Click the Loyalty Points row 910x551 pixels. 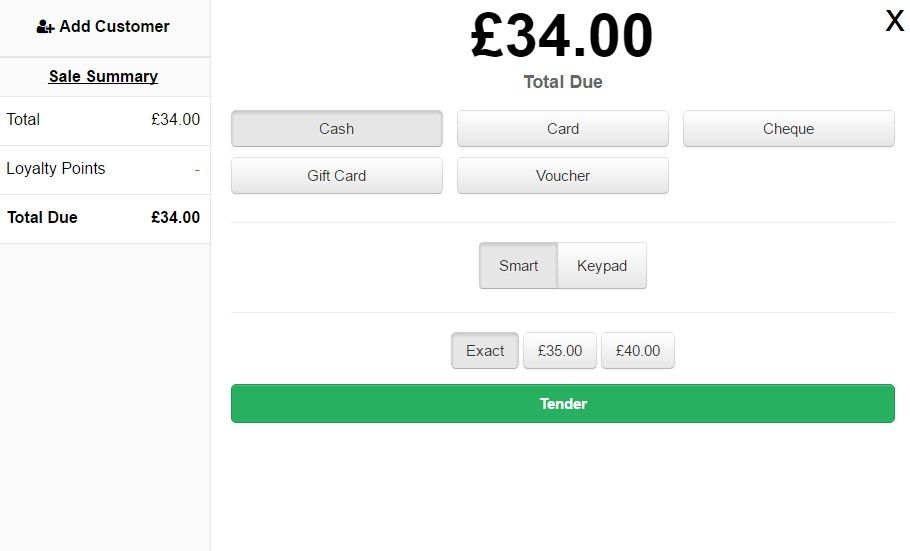click(105, 170)
